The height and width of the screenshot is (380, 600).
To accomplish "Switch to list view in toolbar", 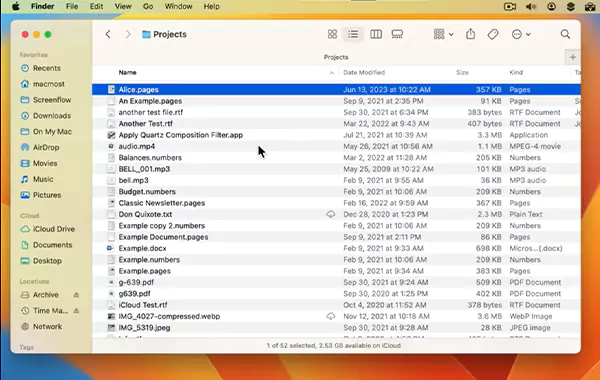I will tap(353, 34).
